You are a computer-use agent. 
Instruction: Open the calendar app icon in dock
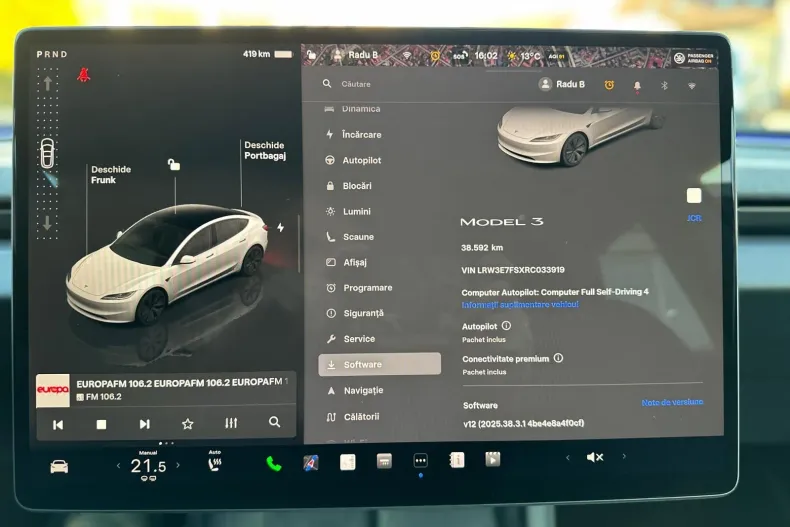pyautogui.click(x=384, y=460)
